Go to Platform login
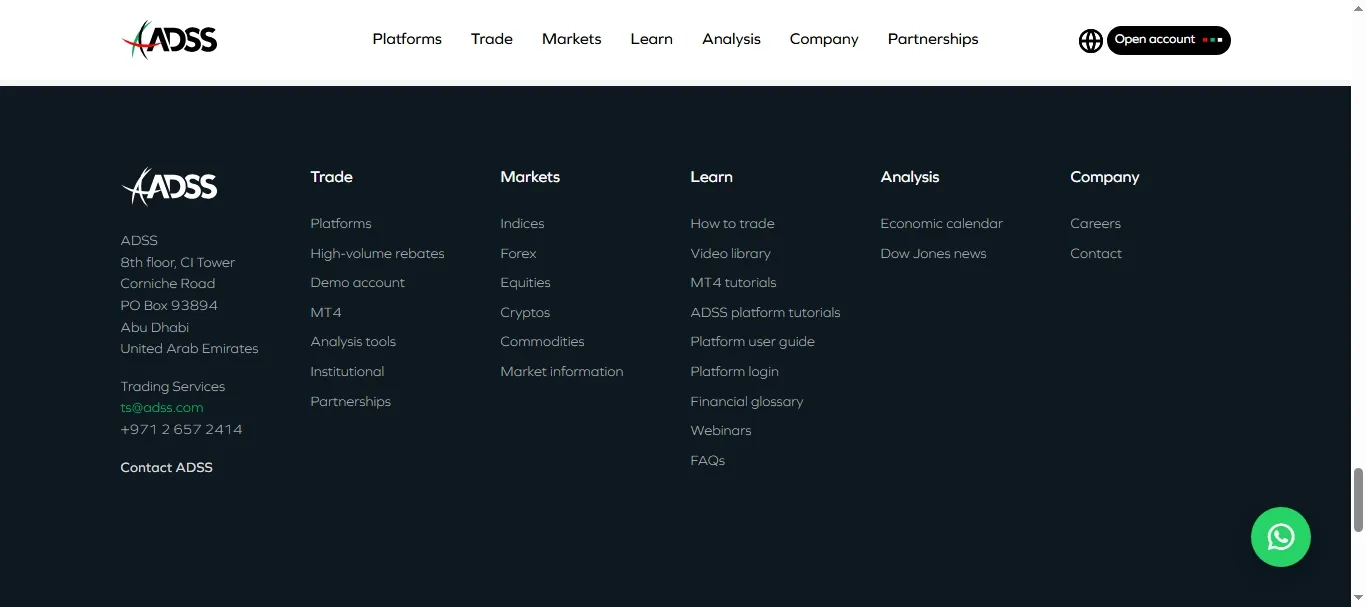This screenshot has width=1366, height=607. pos(734,371)
